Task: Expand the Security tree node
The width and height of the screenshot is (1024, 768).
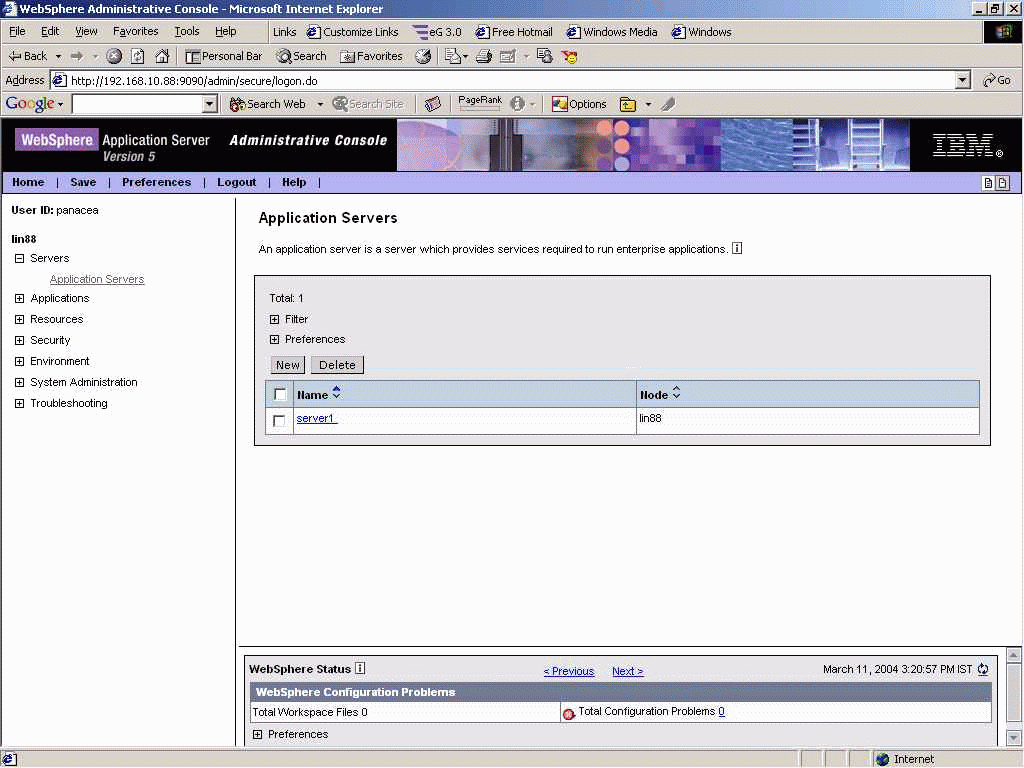Action: click(x=20, y=340)
